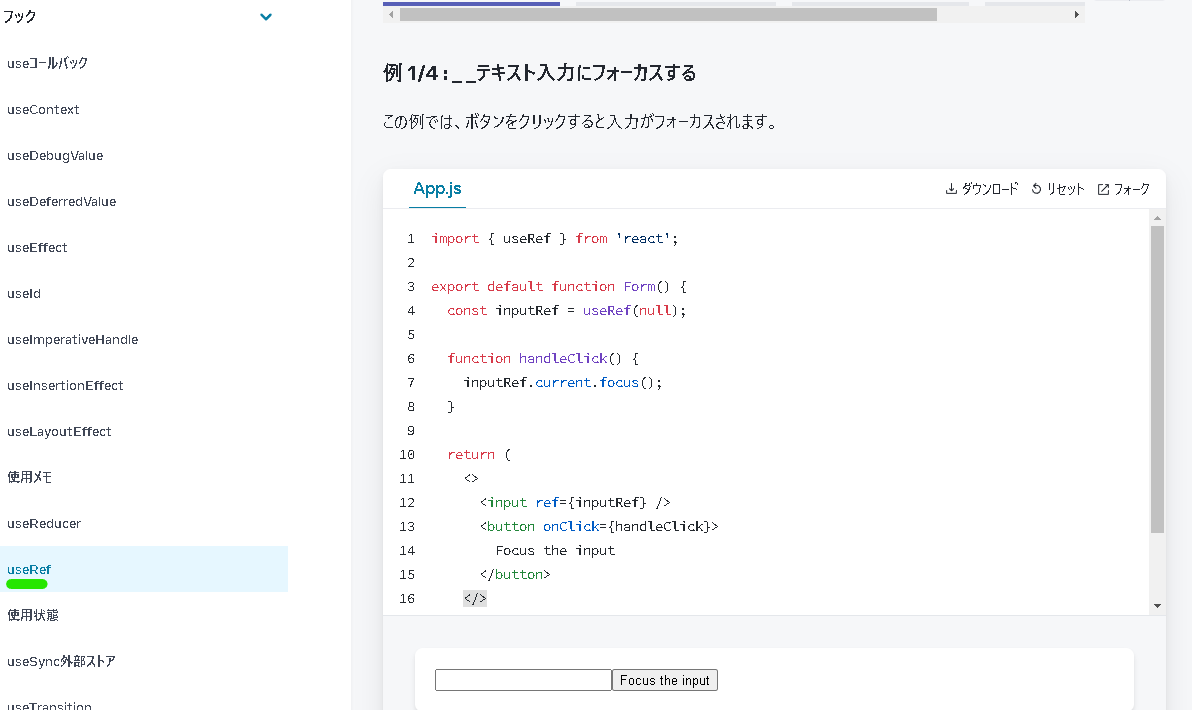
Task: Open the useEffect reference link
Action: tap(37, 248)
